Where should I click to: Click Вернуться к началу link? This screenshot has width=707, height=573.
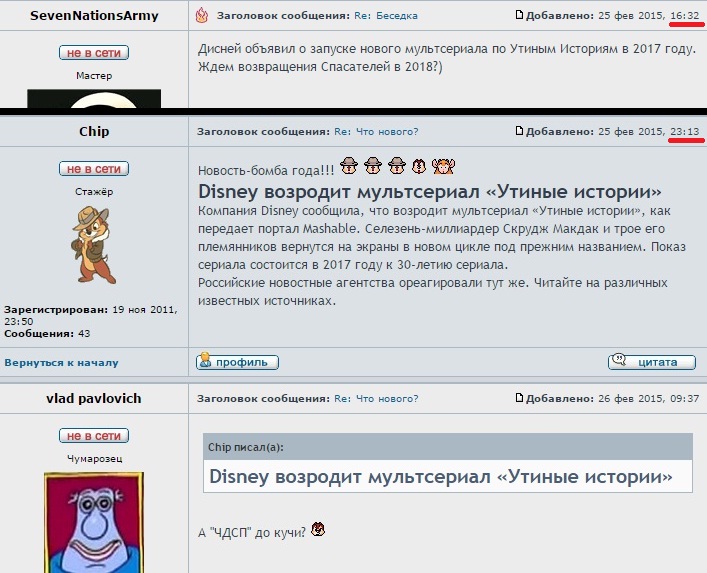point(61,362)
